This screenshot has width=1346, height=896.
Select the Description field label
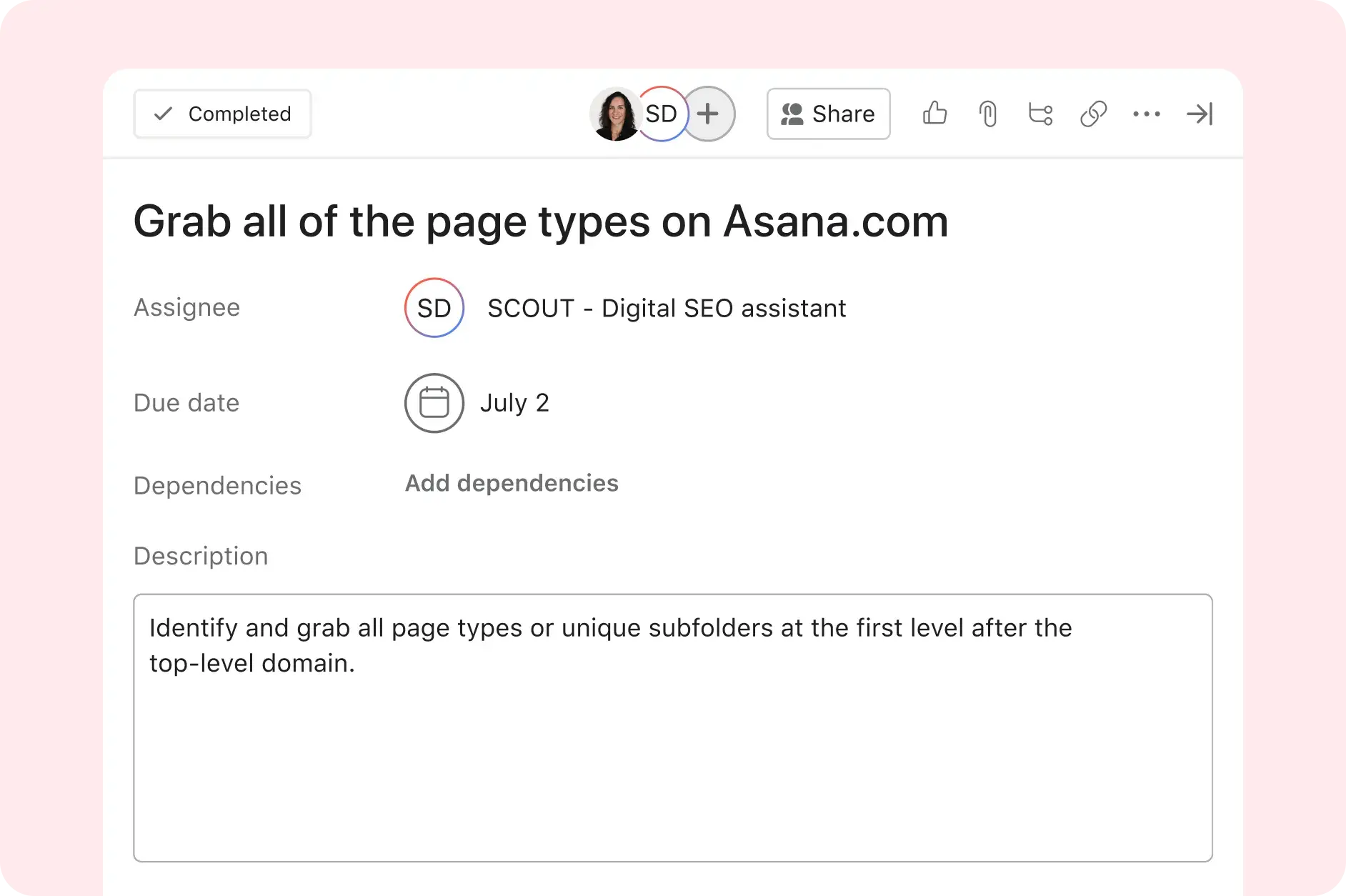[x=201, y=556]
